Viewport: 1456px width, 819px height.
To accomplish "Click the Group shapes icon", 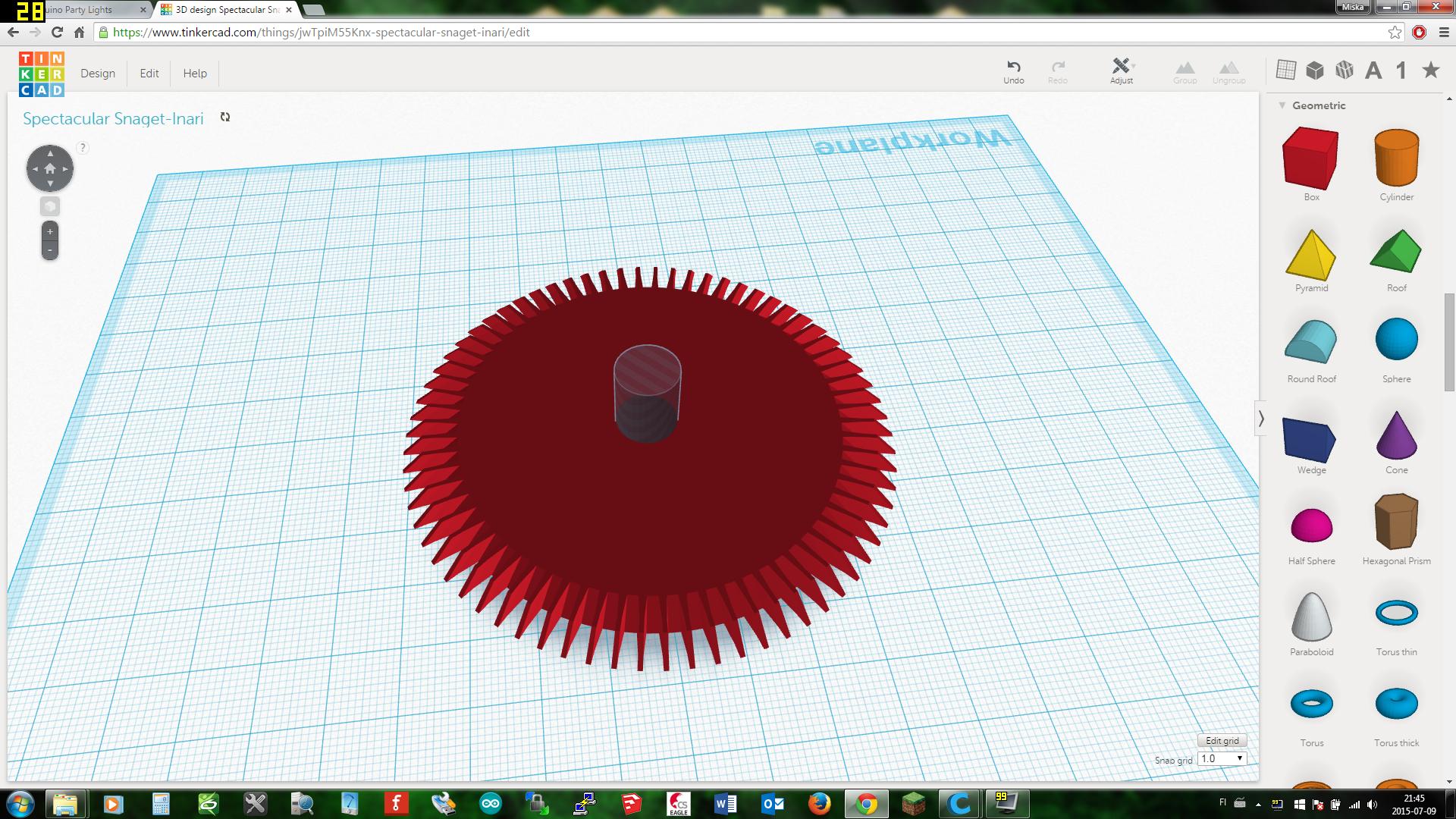I will click(x=1185, y=72).
